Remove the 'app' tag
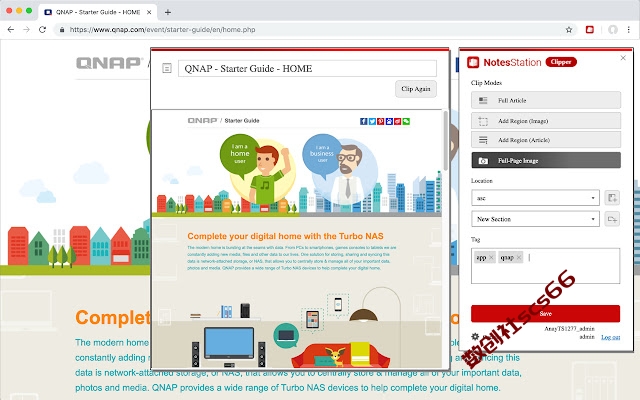This screenshot has height=400, width=640. (491, 258)
